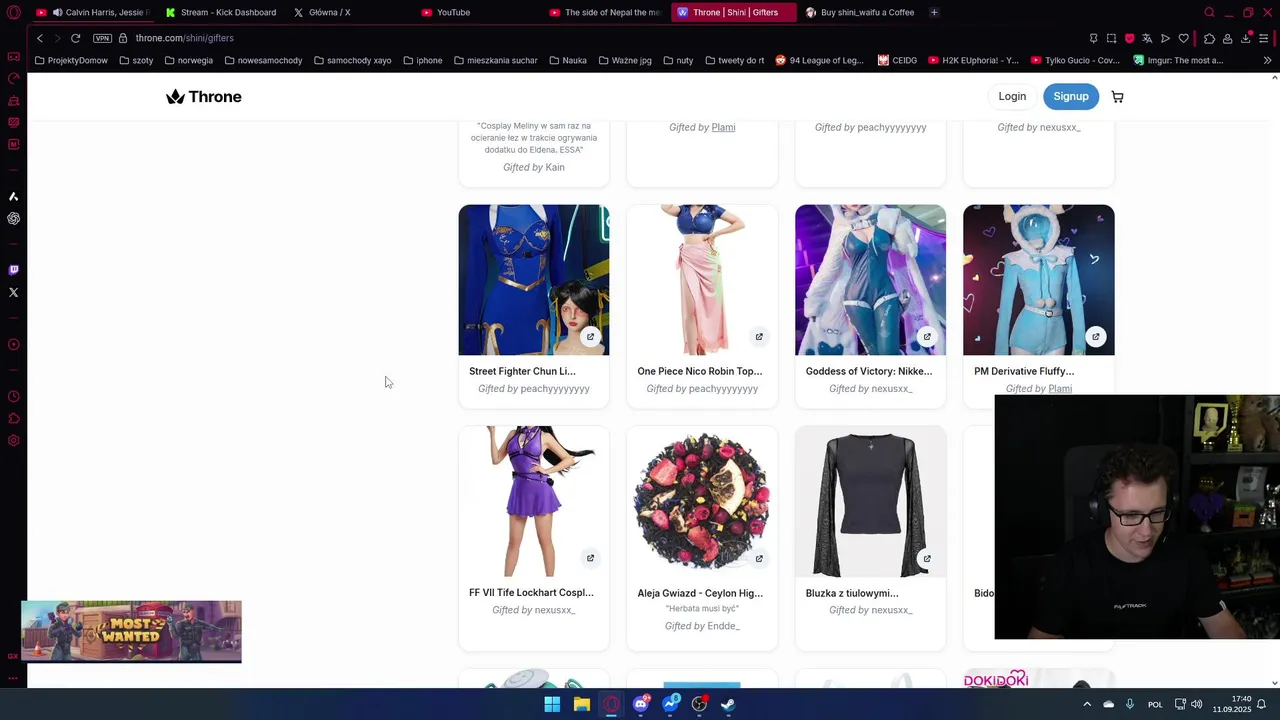Screen dimensions: 1280x720
Task: Click the ad blocker shield icon
Action: 1129,38
